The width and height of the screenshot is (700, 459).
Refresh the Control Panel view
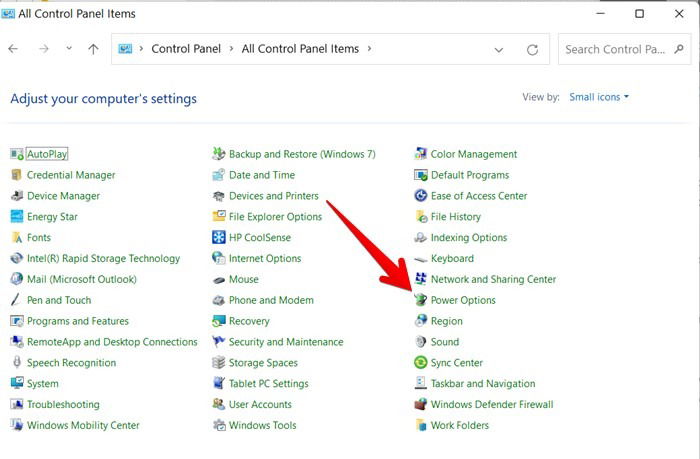pyautogui.click(x=532, y=50)
